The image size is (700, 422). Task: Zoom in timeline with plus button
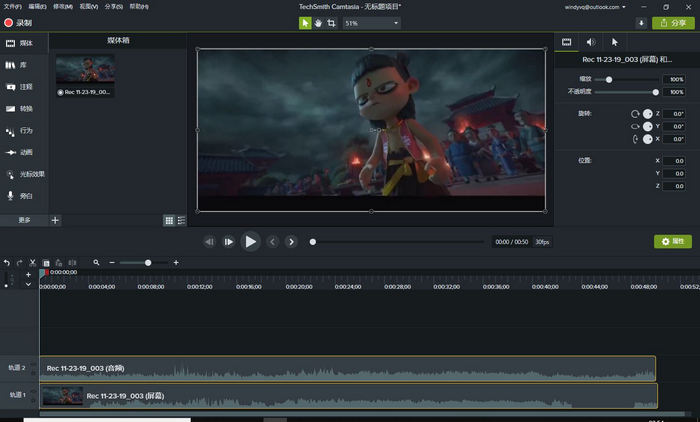click(176, 263)
